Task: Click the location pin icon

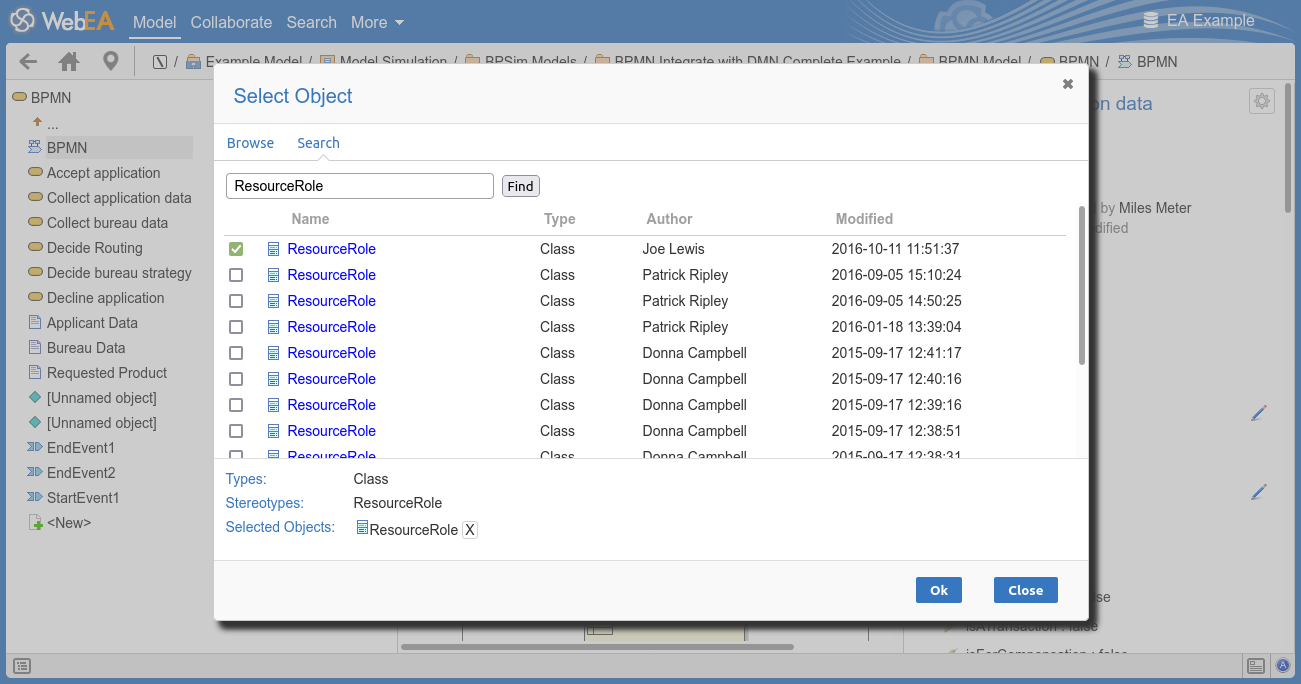Action: tap(110, 62)
